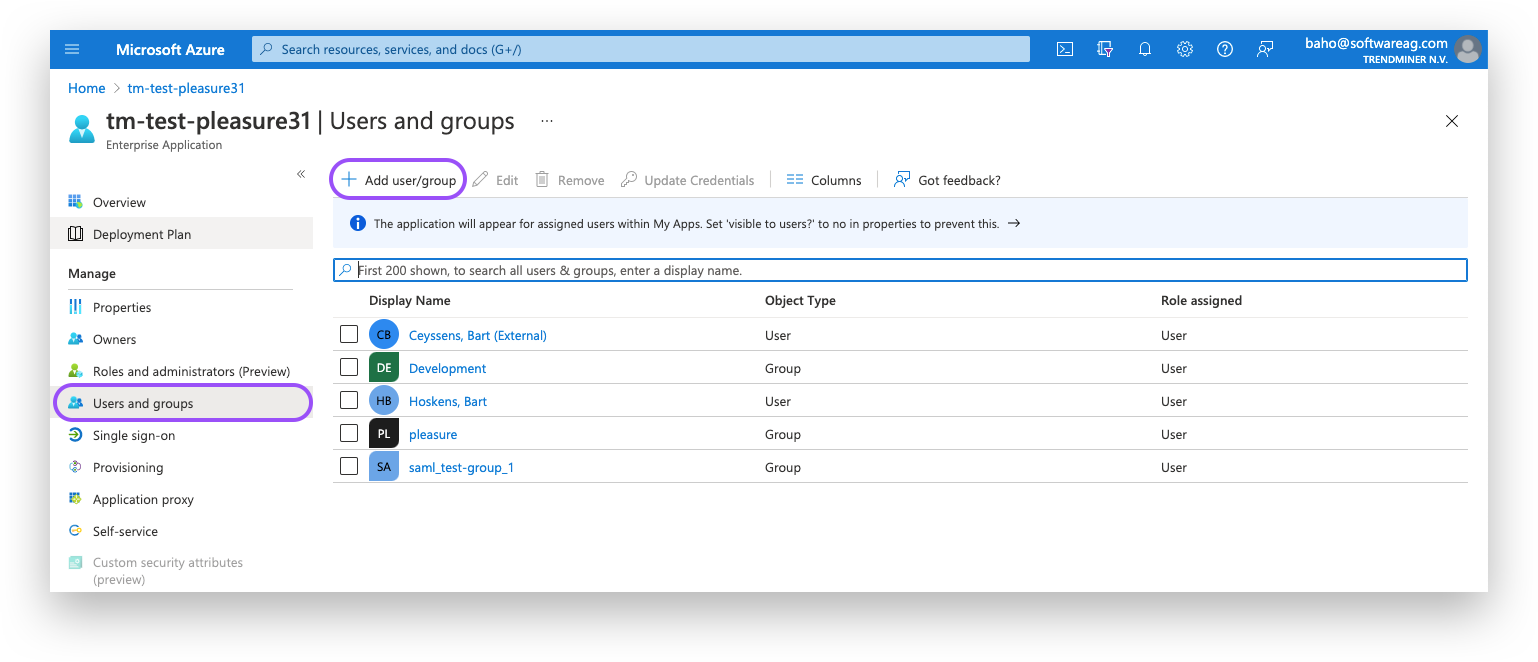Click the help question mark icon
The height and width of the screenshot is (662, 1538).
pyautogui.click(x=1225, y=49)
